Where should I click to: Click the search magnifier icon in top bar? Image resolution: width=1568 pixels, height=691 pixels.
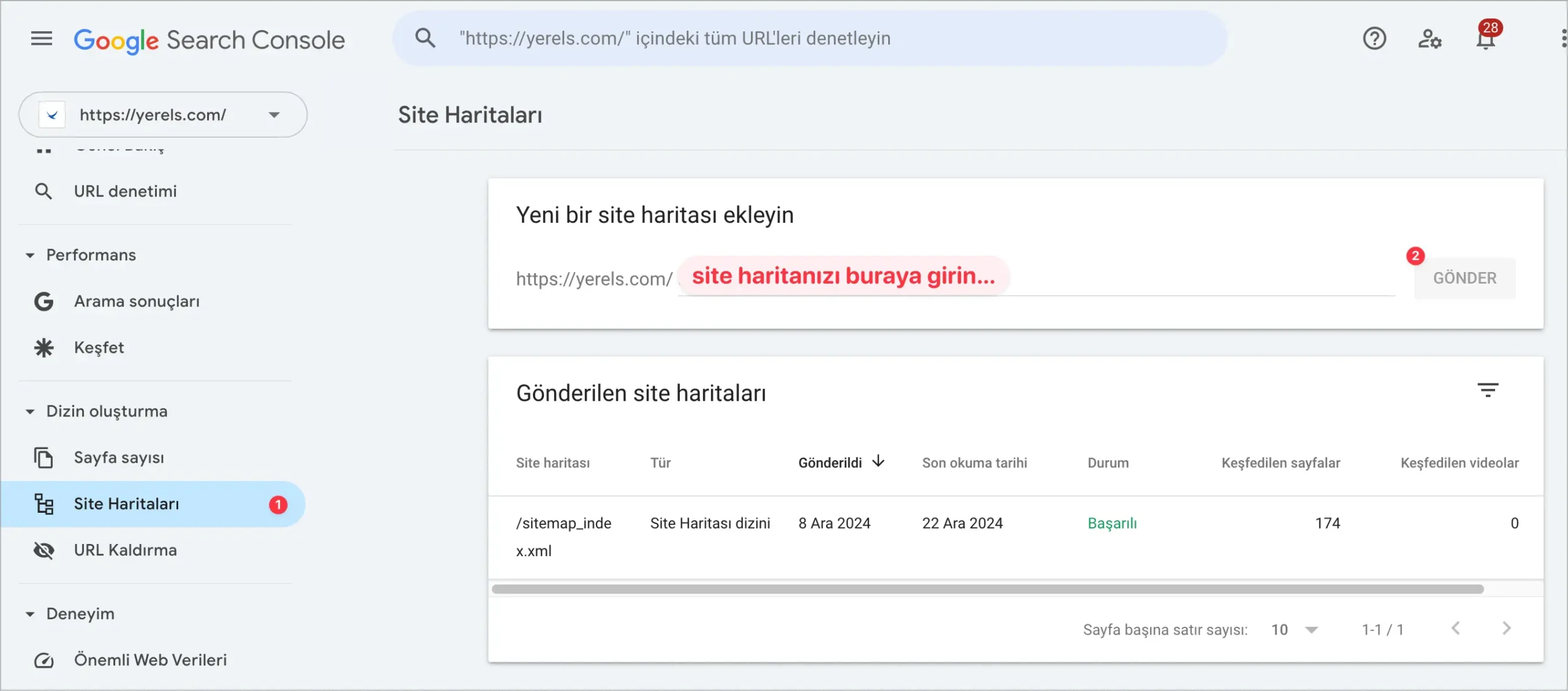pyautogui.click(x=425, y=38)
